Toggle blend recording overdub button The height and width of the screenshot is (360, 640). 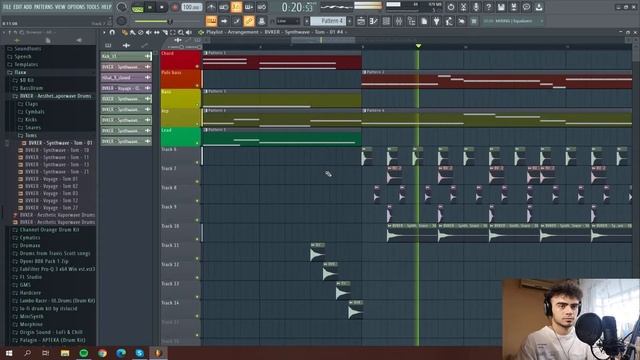coord(249,7)
